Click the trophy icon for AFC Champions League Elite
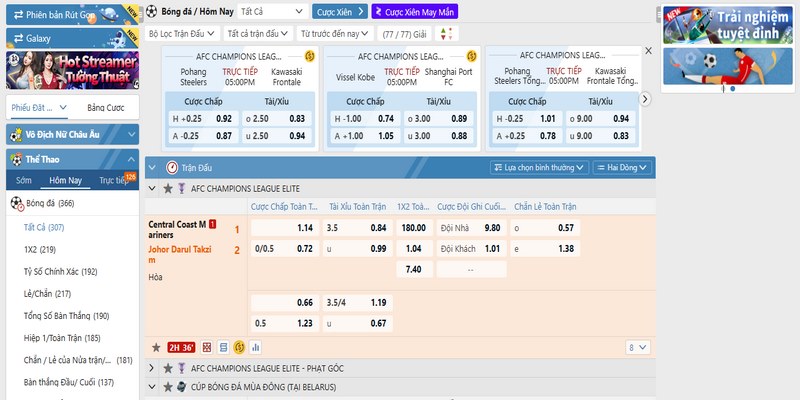800x400 pixels. click(x=181, y=188)
